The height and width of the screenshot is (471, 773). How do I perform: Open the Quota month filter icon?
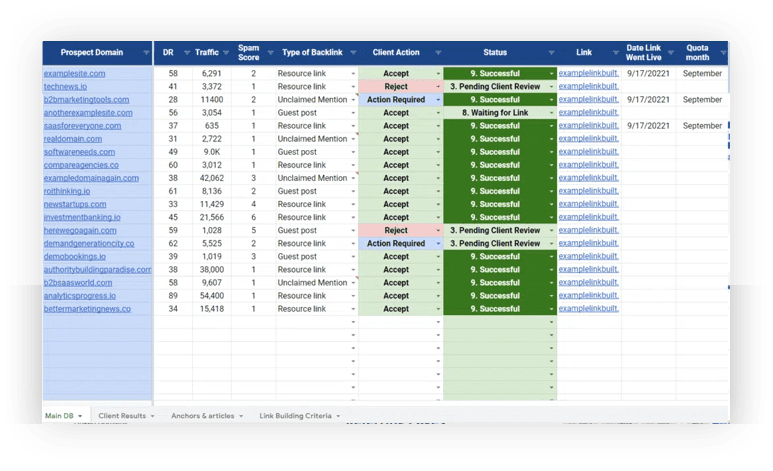(x=722, y=53)
